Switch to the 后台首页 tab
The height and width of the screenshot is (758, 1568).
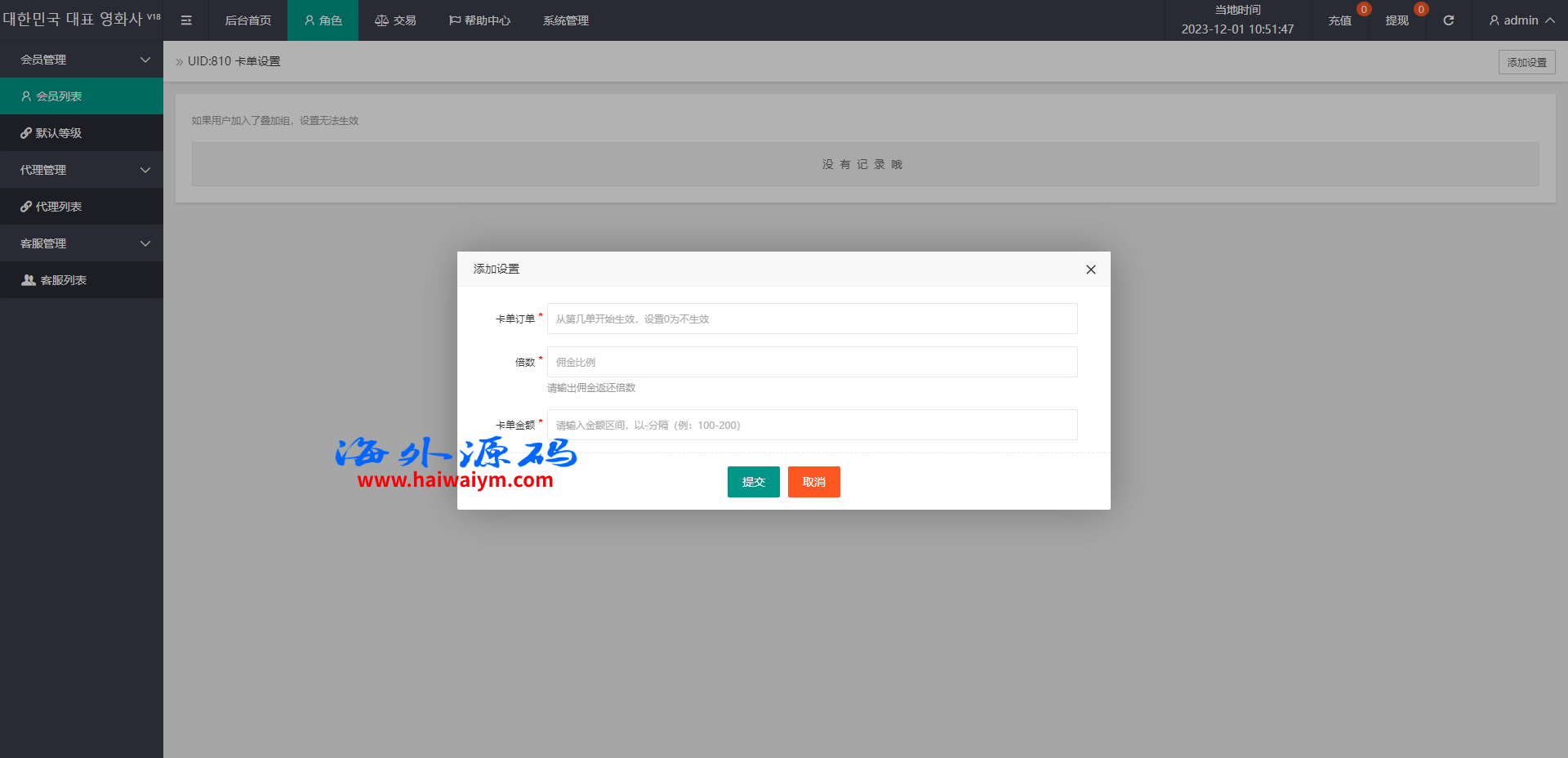[247, 20]
